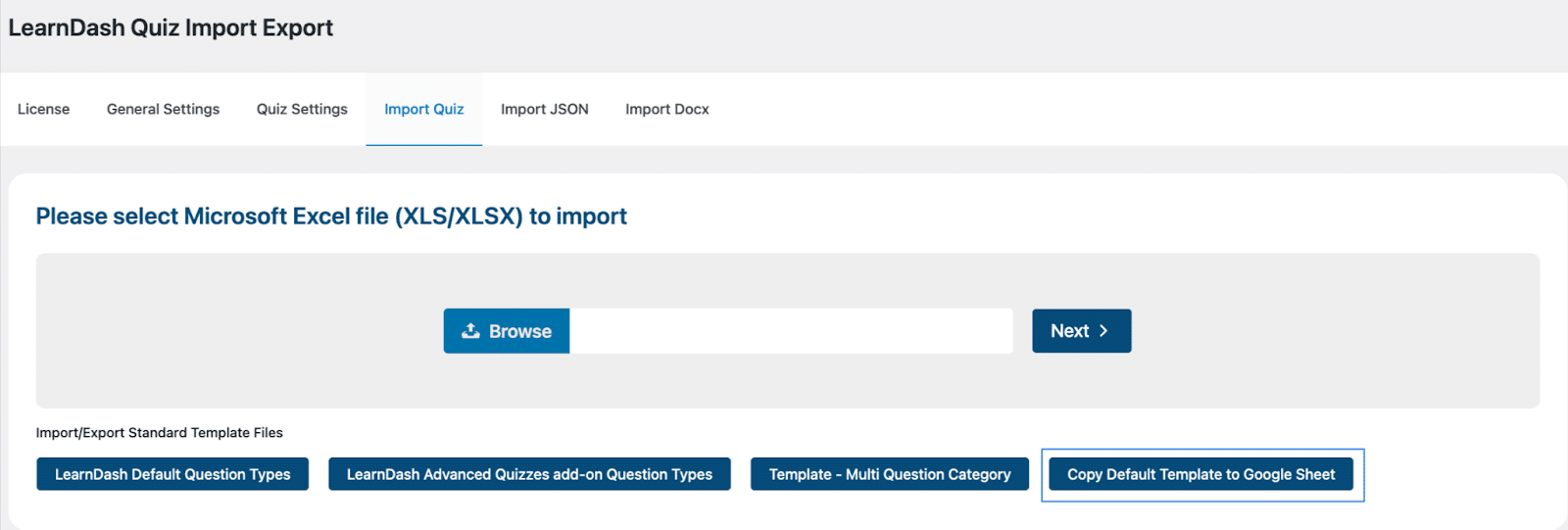Open the License tab

[43, 109]
